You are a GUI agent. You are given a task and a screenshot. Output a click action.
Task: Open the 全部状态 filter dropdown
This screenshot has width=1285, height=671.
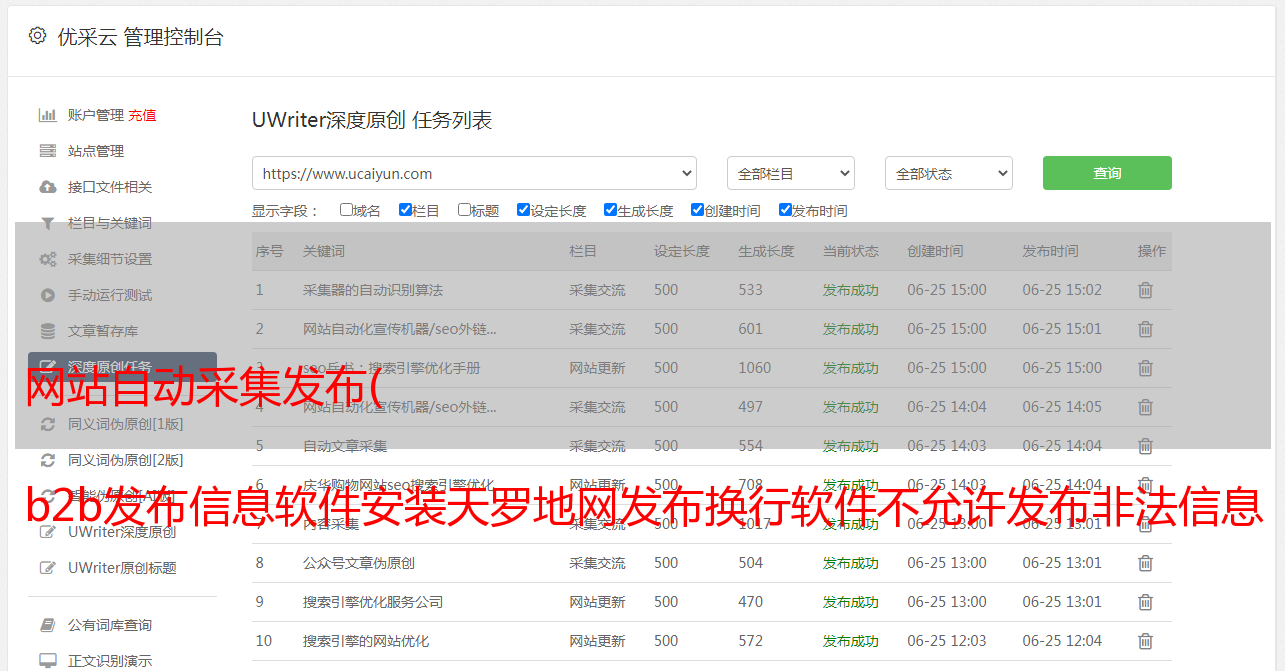point(948,173)
